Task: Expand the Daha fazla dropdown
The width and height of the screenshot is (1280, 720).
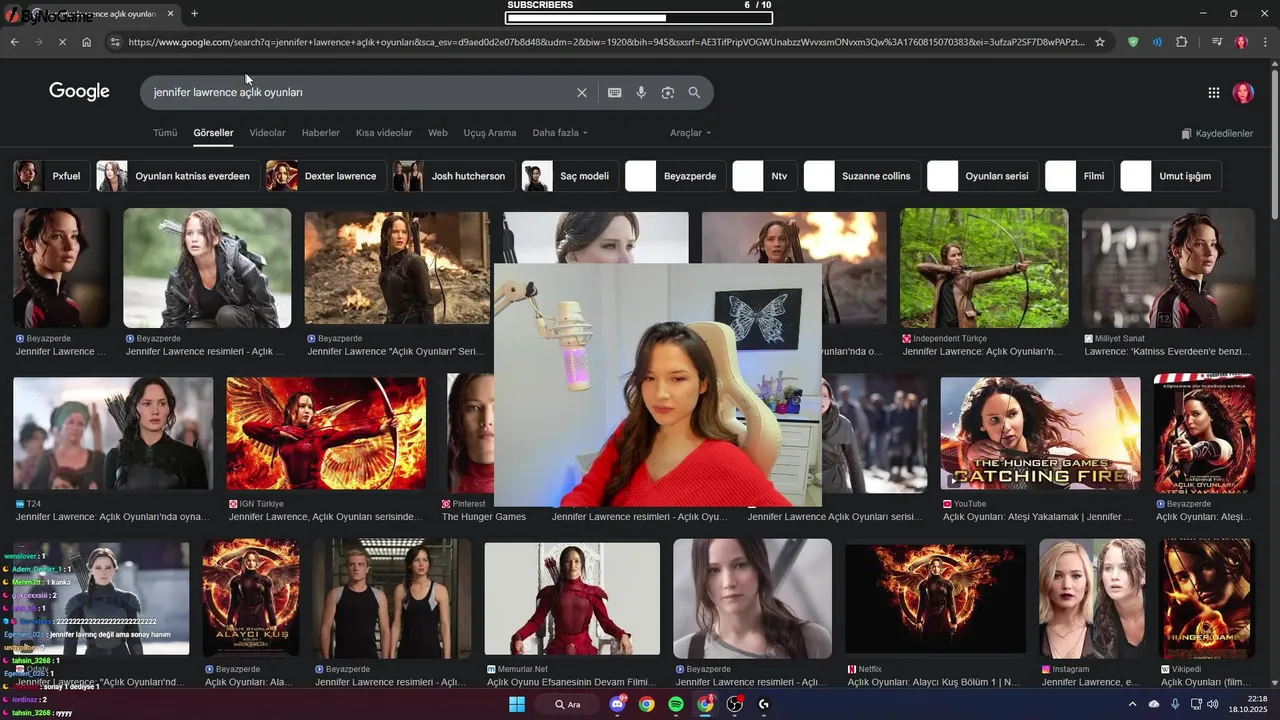Action: pyautogui.click(x=560, y=133)
